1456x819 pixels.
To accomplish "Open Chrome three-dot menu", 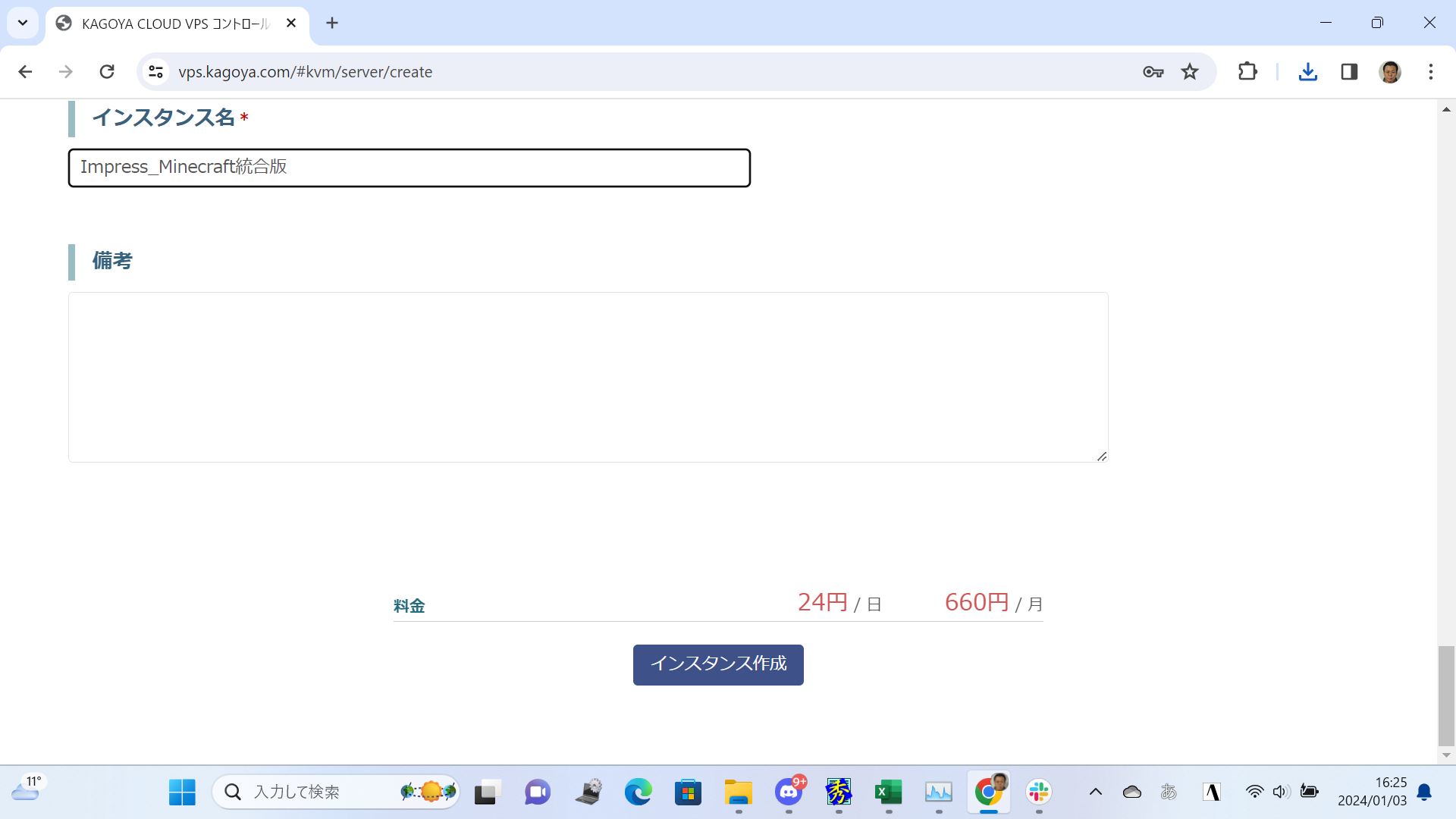I will (x=1431, y=71).
